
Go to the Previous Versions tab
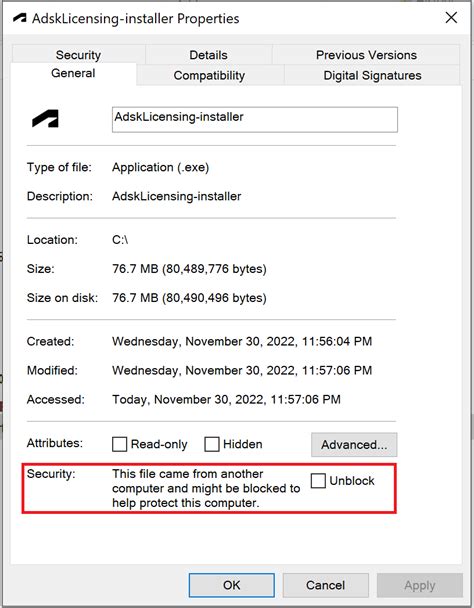tap(366, 55)
